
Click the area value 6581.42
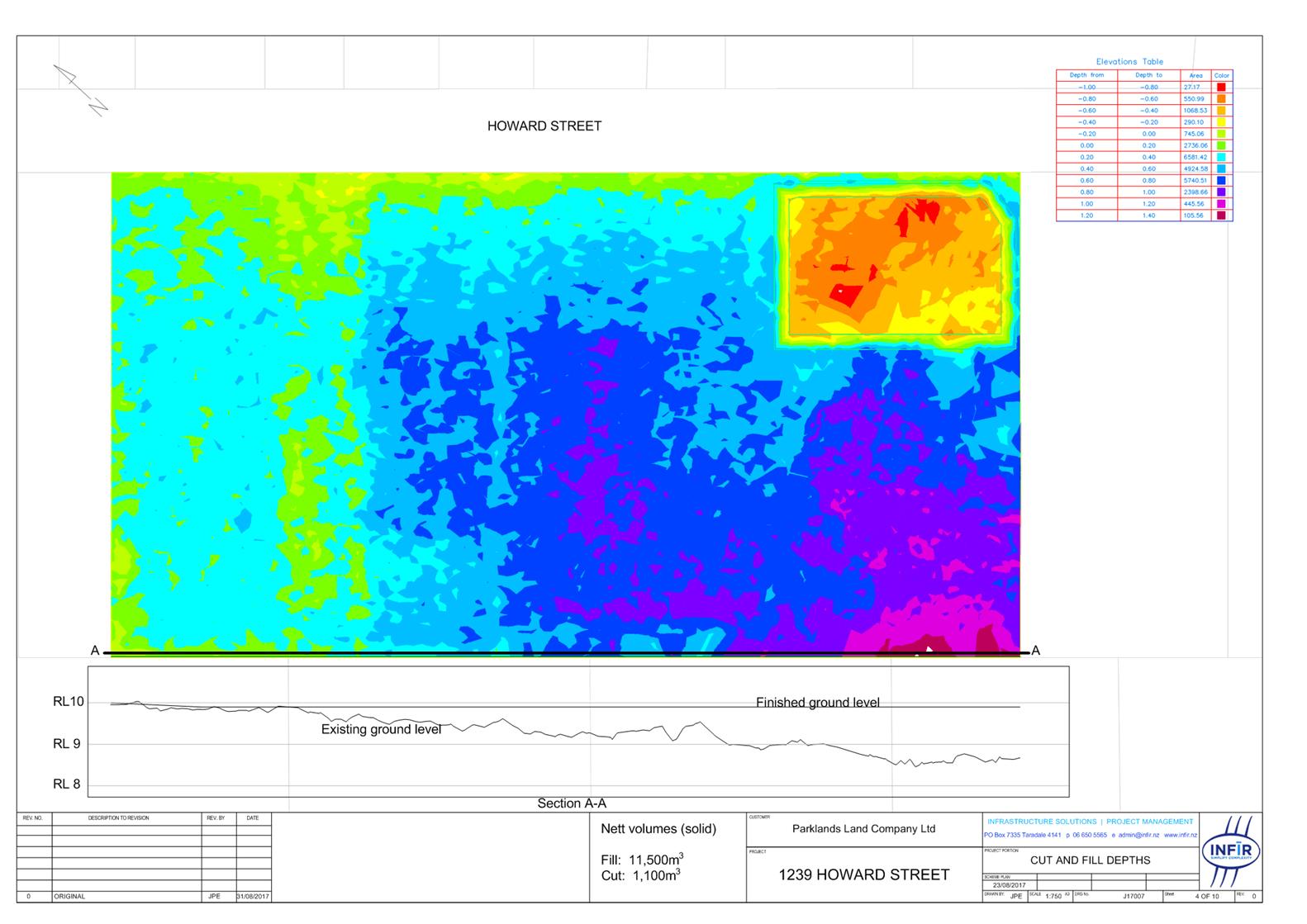(1195, 157)
